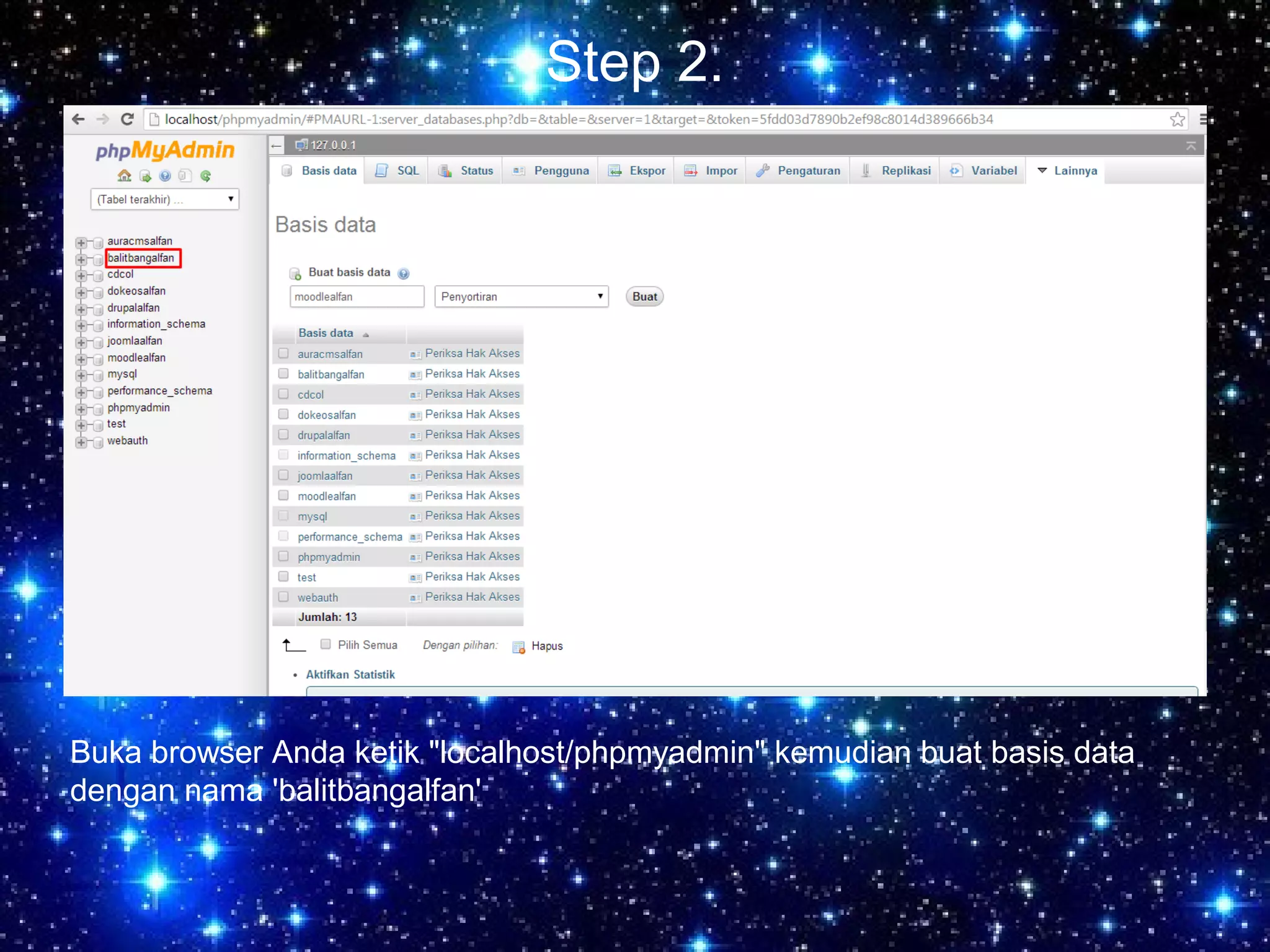Check the drupalalfan database checkbox
The width and height of the screenshot is (1270, 952).
pos(283,434)
